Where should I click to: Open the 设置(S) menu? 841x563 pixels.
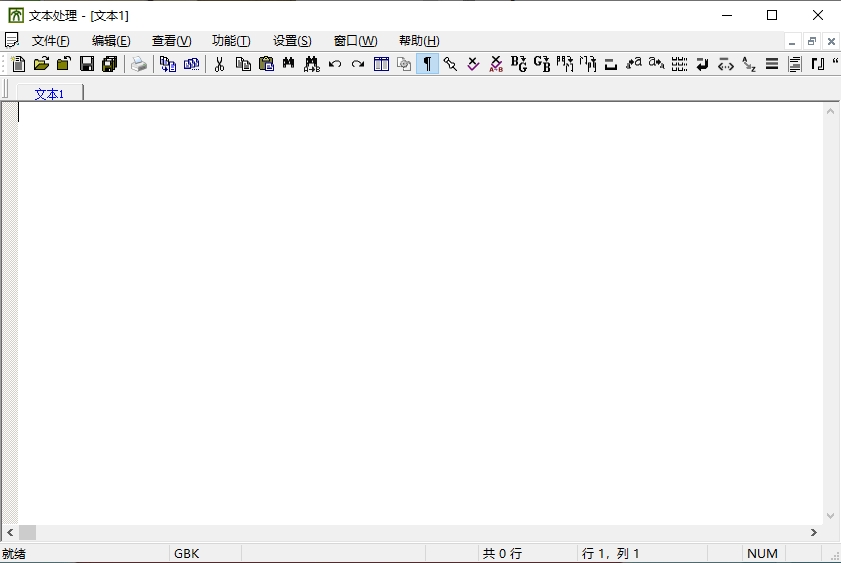coord(292,41)
